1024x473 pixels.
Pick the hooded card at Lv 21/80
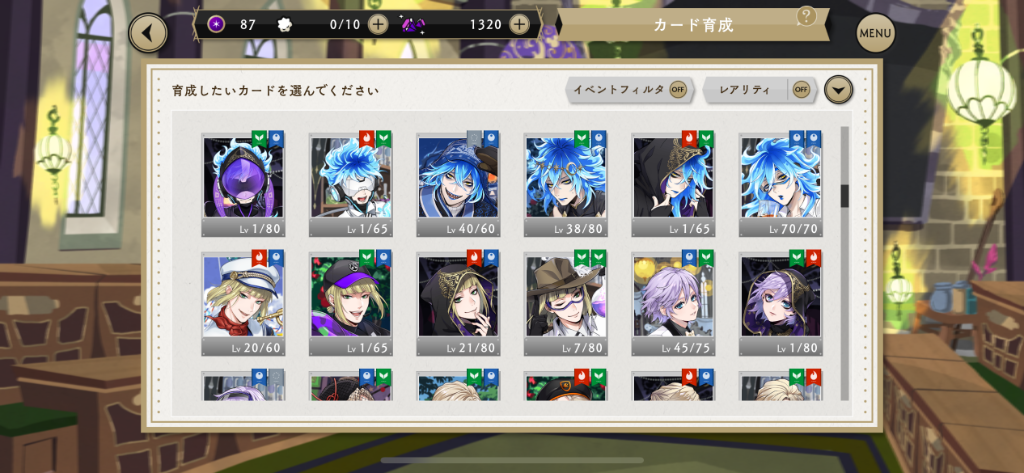pyautogui.click(x=458, y=303)
